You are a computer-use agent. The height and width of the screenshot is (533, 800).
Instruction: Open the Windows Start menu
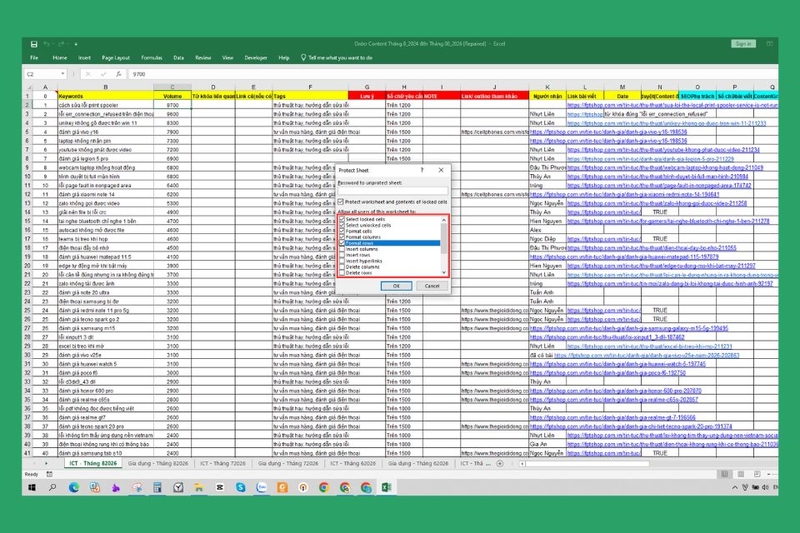32,488
